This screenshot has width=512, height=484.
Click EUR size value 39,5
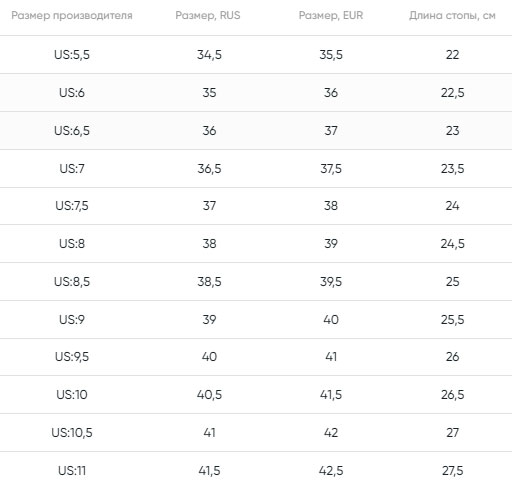(x=331, y=282)
